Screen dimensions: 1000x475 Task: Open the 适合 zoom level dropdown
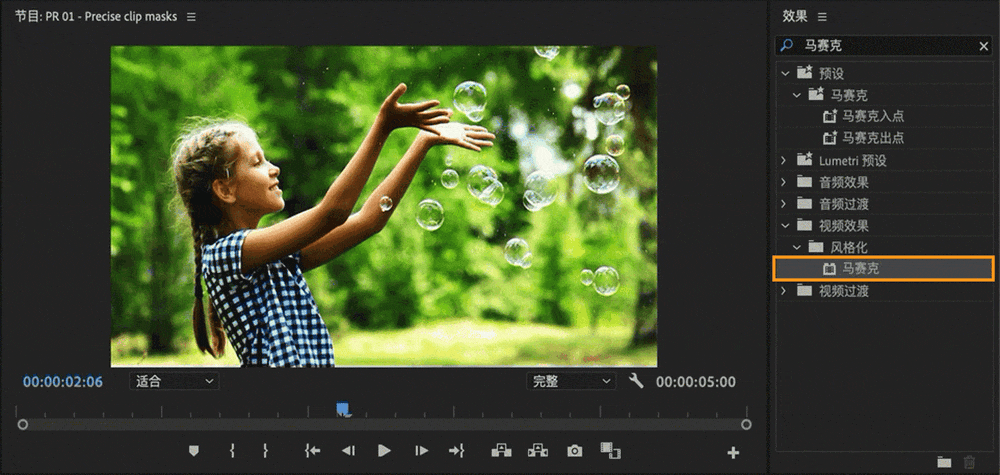(174, 381)
